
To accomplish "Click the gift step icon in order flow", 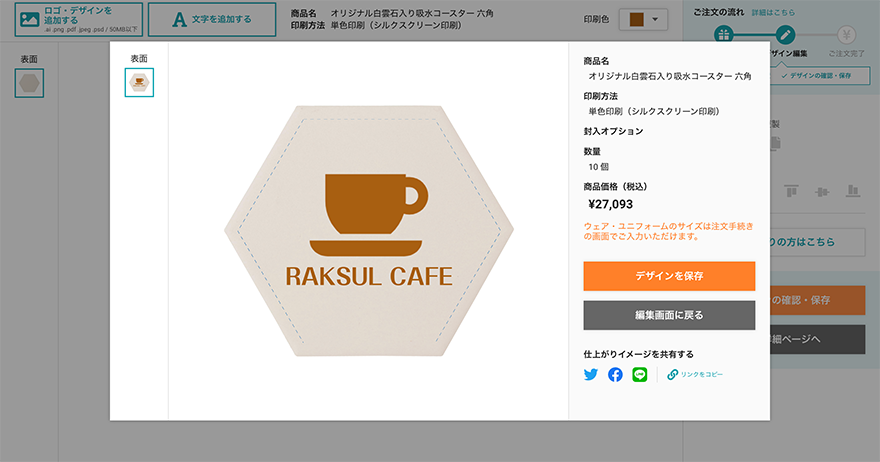I will pos(724,35).
